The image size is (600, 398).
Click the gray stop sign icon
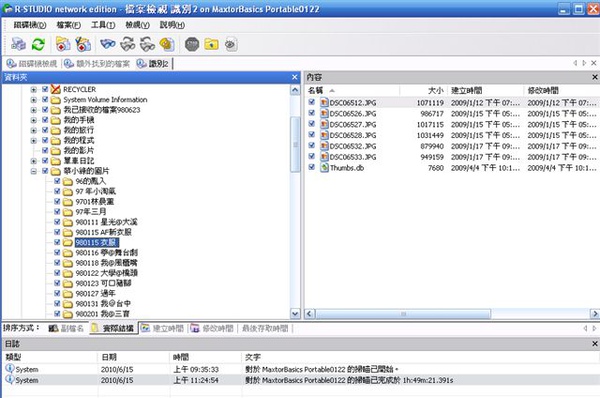(192, 44)
